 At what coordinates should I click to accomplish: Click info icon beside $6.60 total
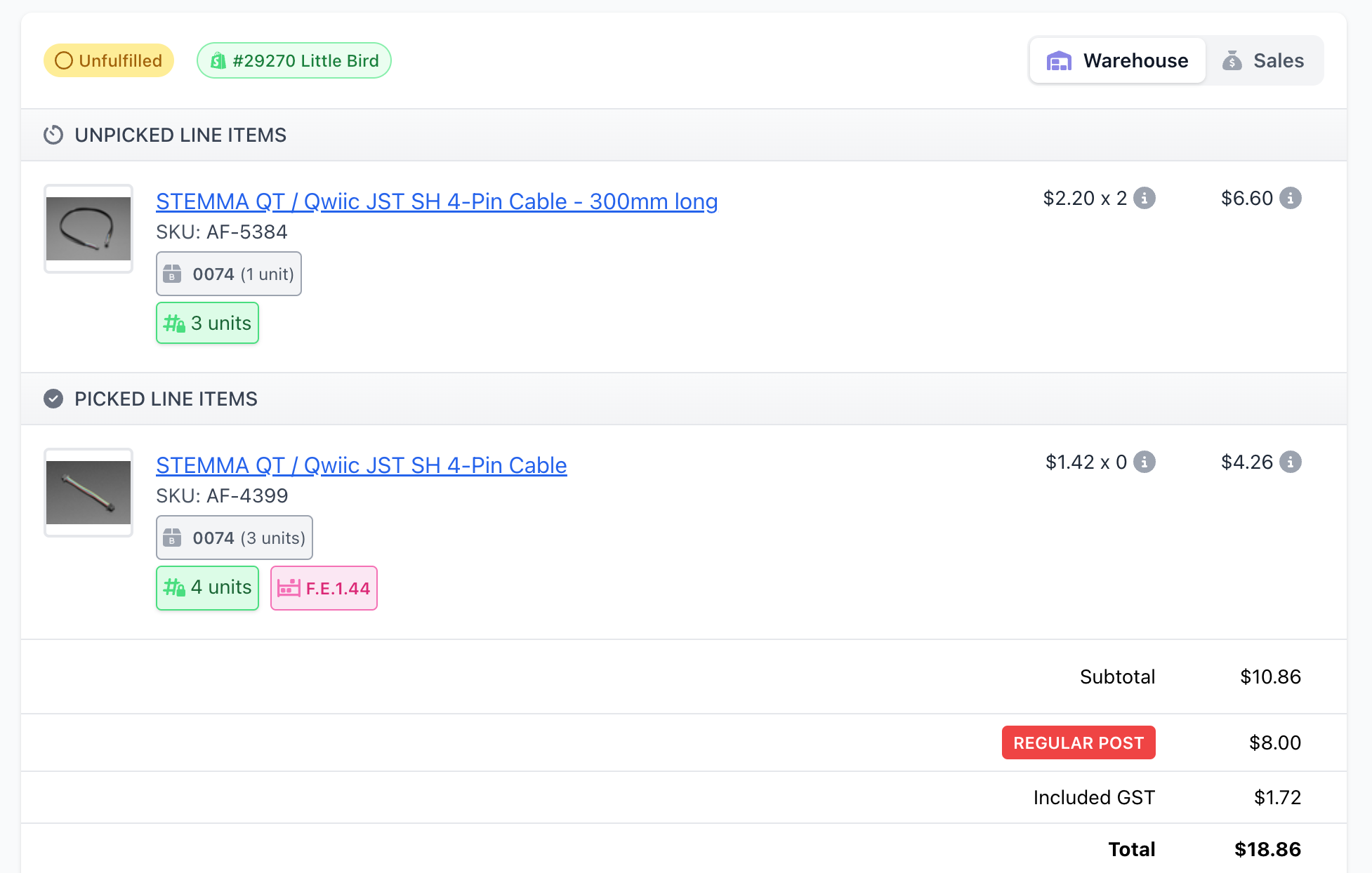[x=1290, y=199]
